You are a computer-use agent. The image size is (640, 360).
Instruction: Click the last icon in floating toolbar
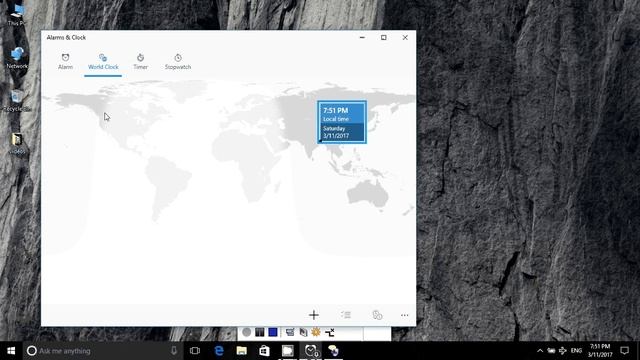(x=330, y=332)
